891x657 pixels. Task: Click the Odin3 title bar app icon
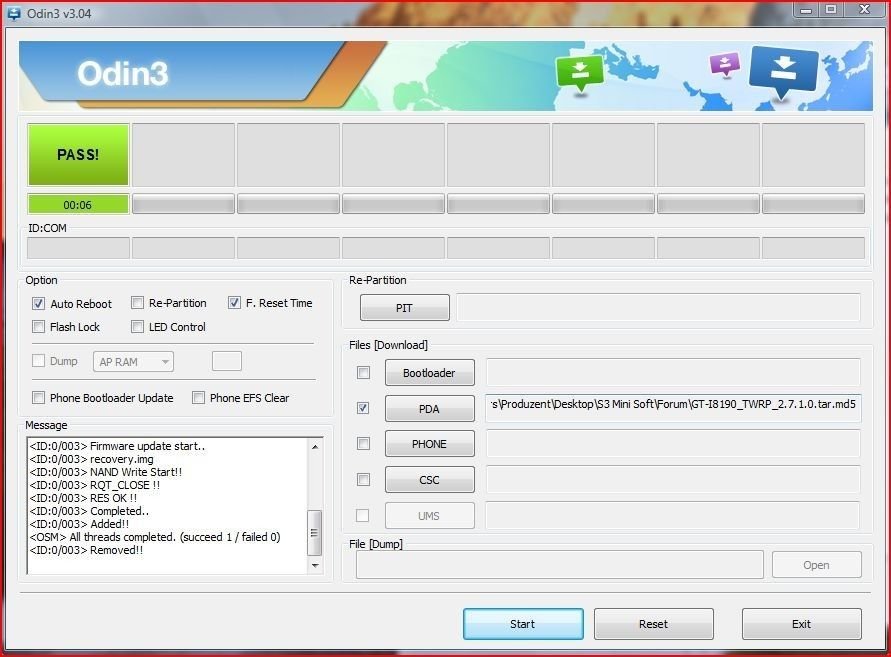click(x=14, y=13)
